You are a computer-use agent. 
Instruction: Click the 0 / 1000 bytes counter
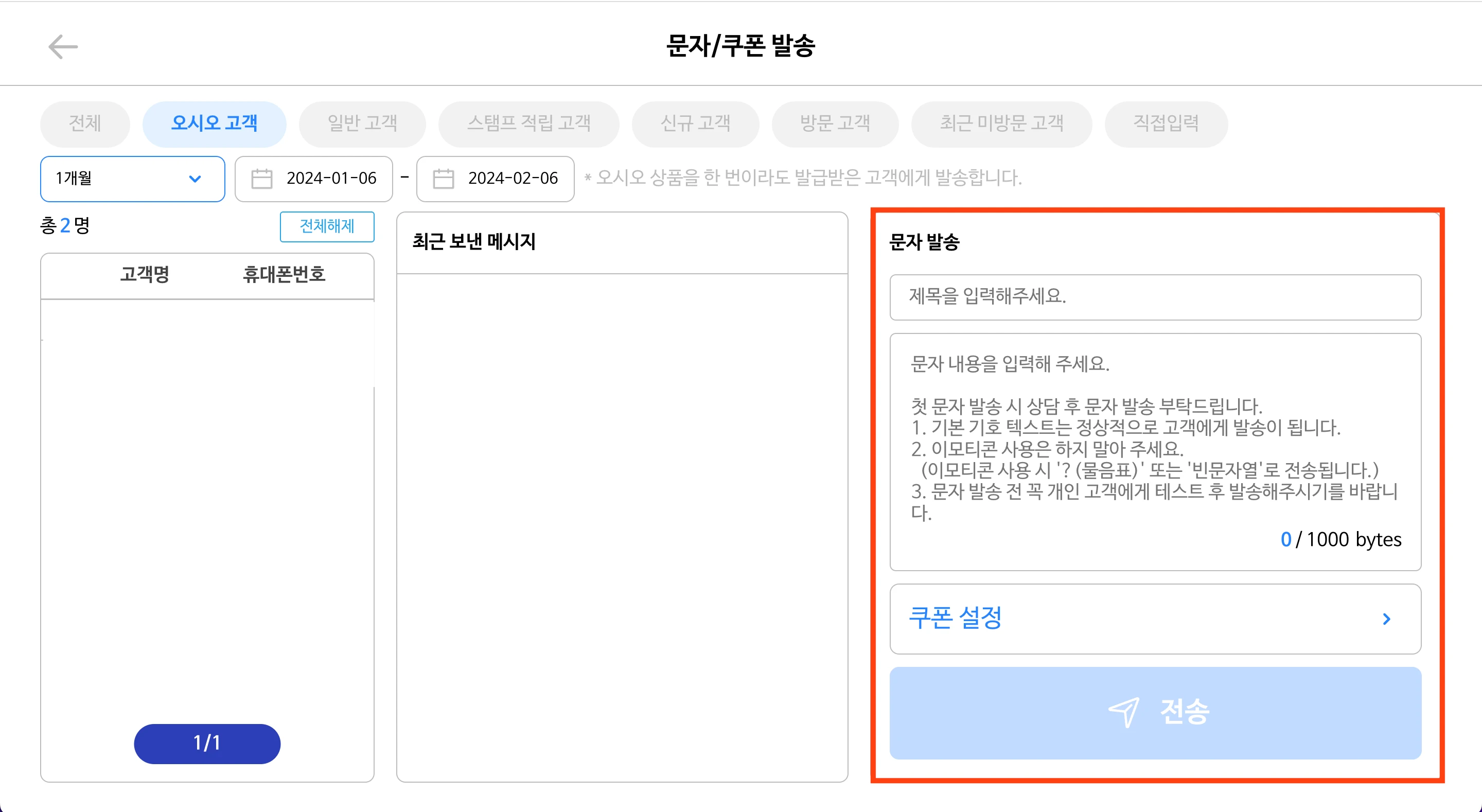(1341, 540)
